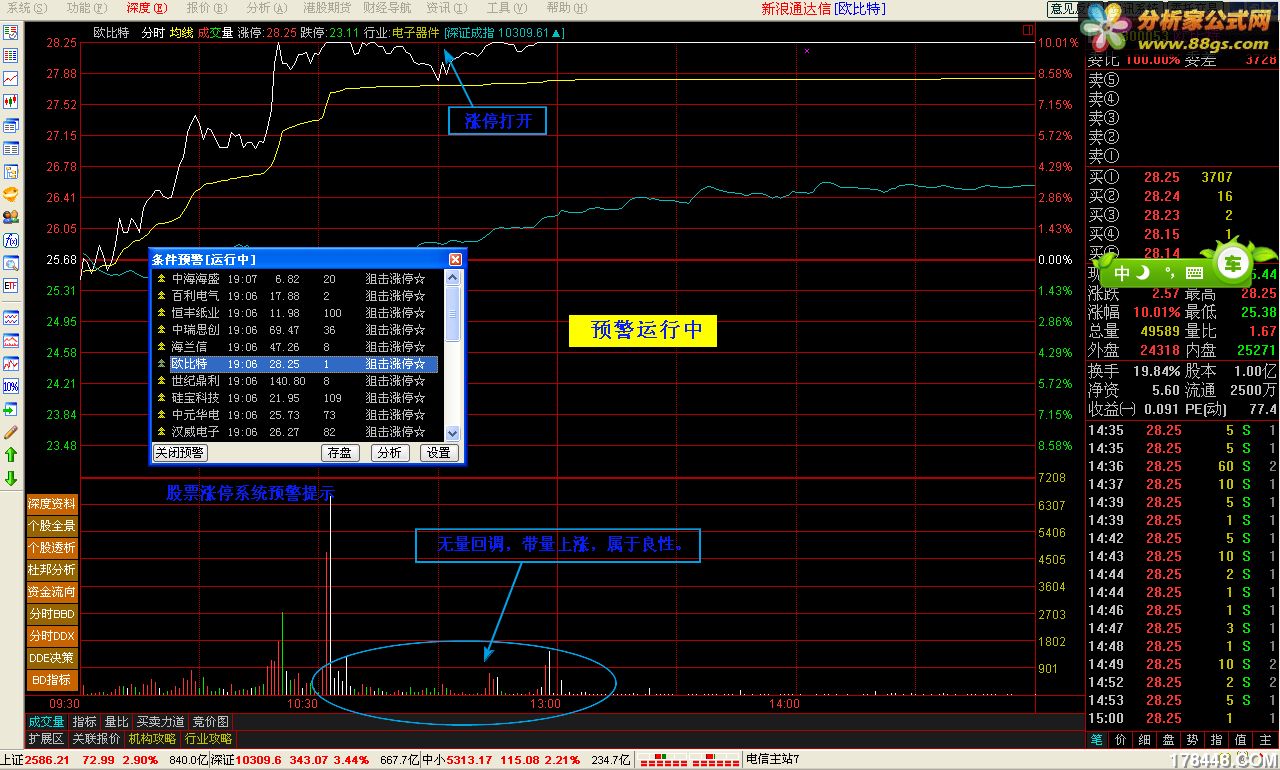
Task: Click the 分时DDX side button
Action: point(52,636)
